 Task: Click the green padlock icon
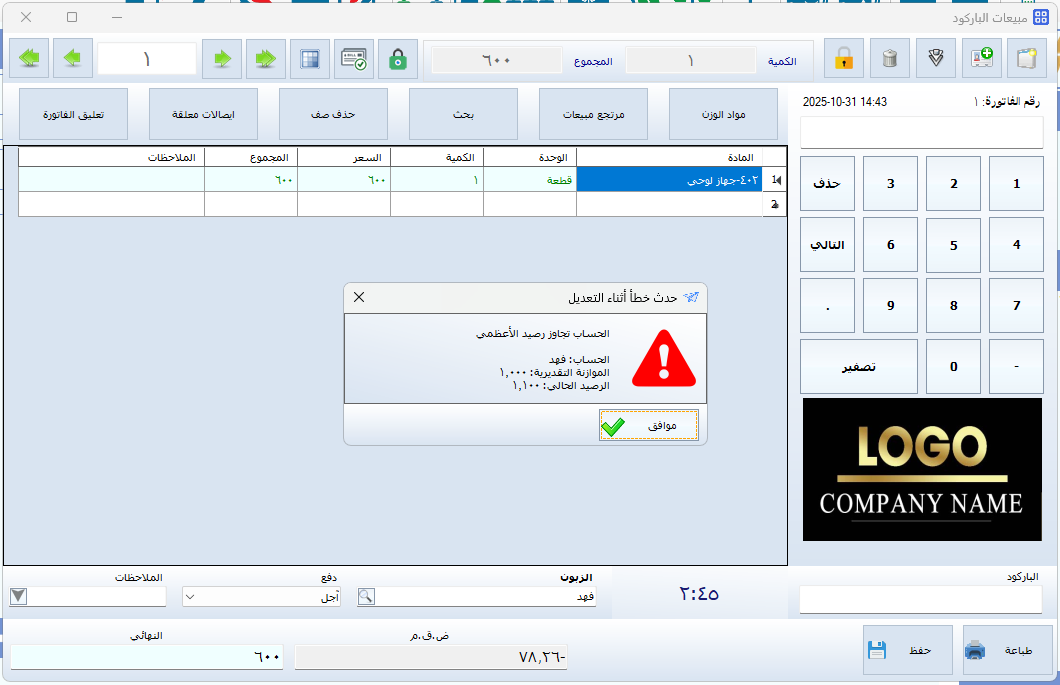click(398, 59)
